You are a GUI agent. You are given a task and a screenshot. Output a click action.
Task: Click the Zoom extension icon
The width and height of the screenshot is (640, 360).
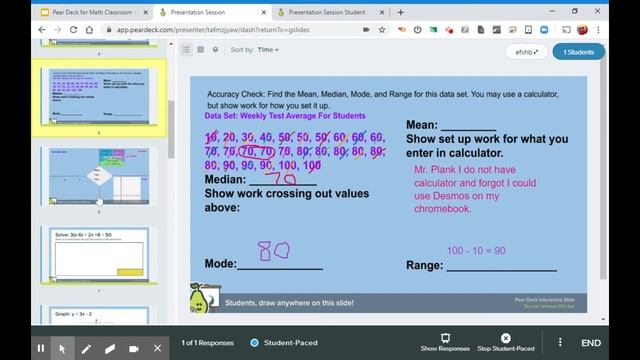pos(544,30)
